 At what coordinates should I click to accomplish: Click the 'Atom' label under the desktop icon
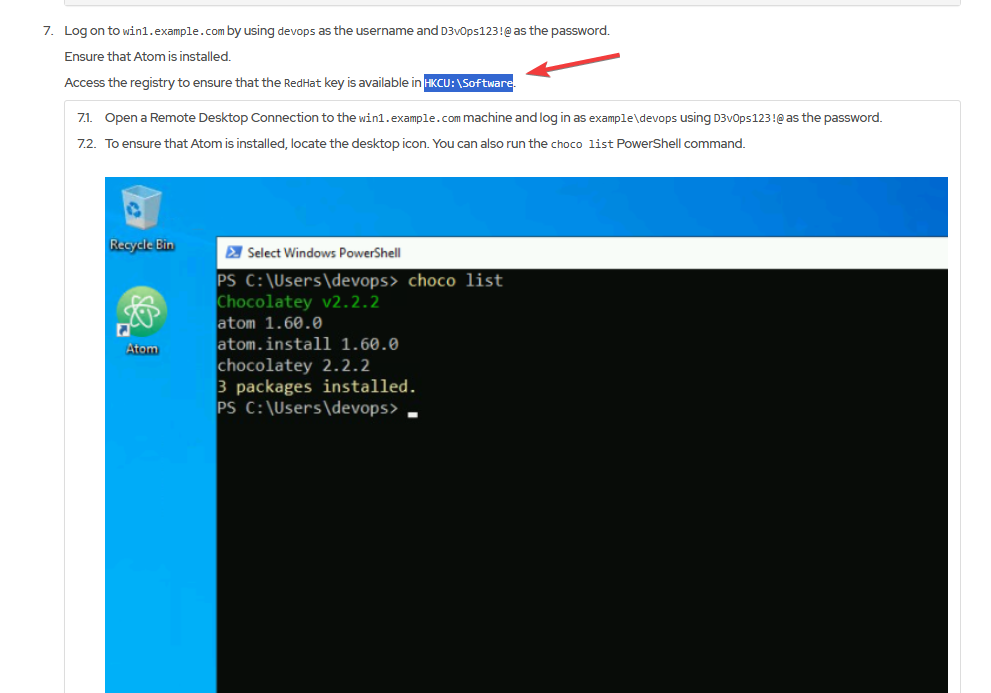pos(142,348)
